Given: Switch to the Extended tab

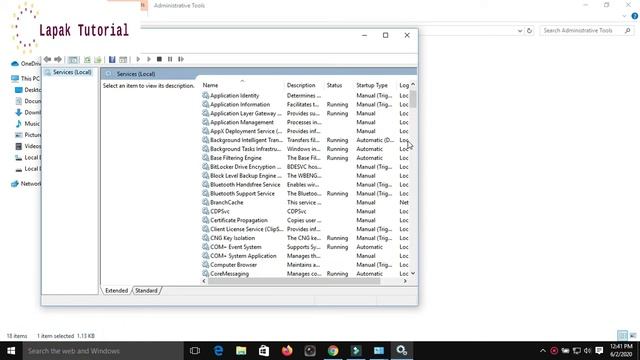Looking at the screenshot, I should [x=116, y=291].
